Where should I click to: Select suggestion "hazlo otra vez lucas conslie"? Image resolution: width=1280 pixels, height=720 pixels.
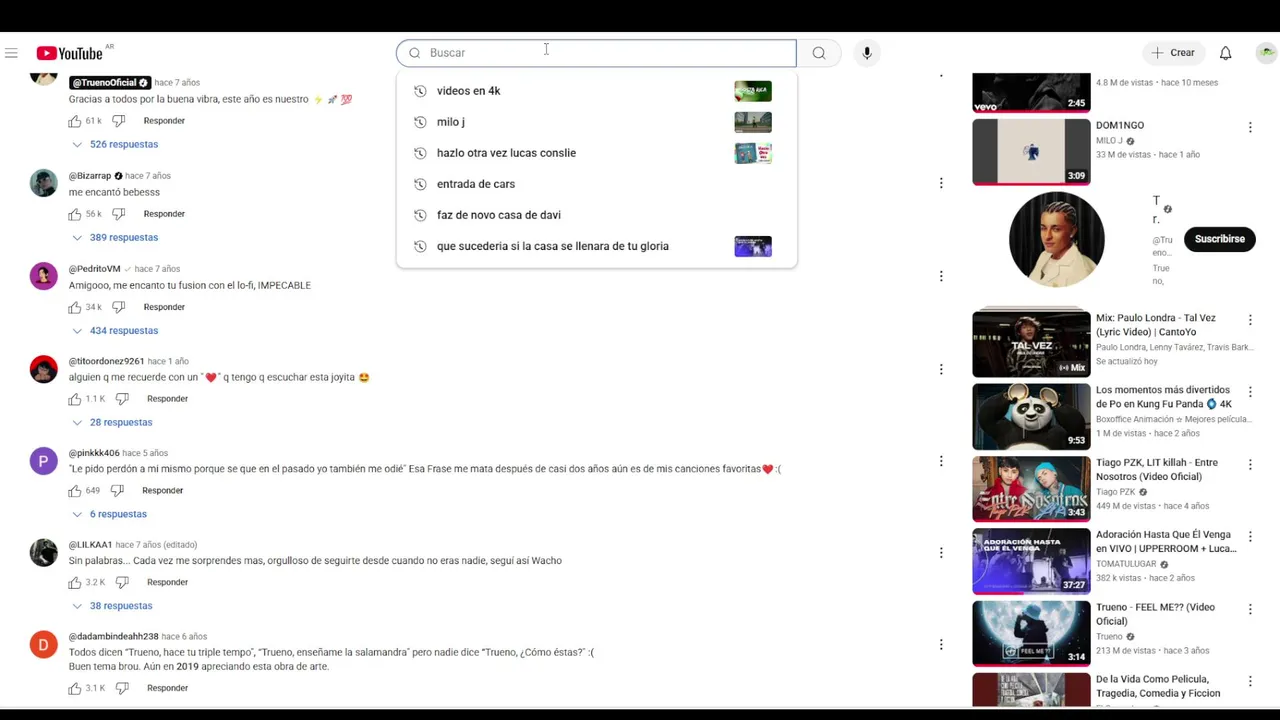click(596, 153)
